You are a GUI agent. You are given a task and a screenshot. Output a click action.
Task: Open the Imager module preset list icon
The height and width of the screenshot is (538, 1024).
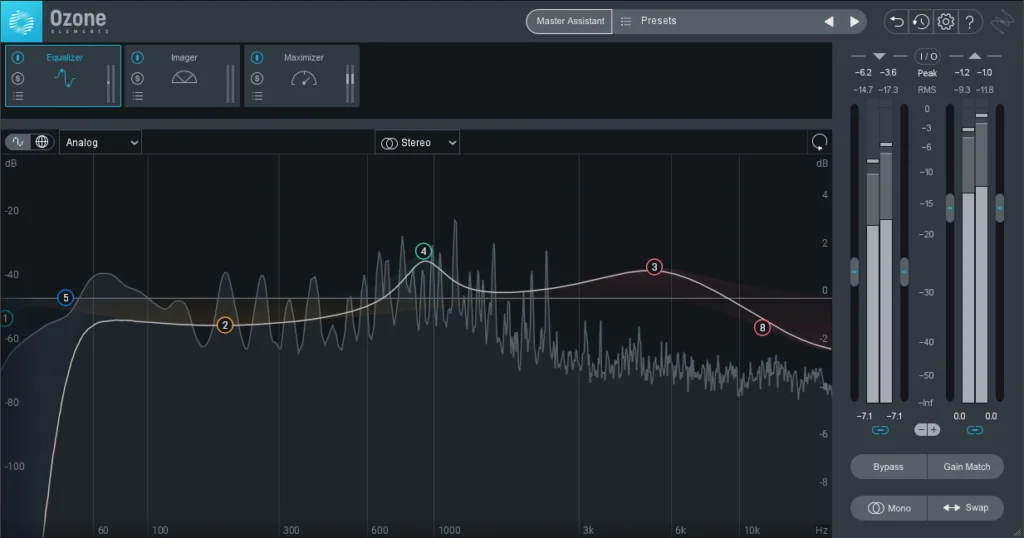(138, 96)
